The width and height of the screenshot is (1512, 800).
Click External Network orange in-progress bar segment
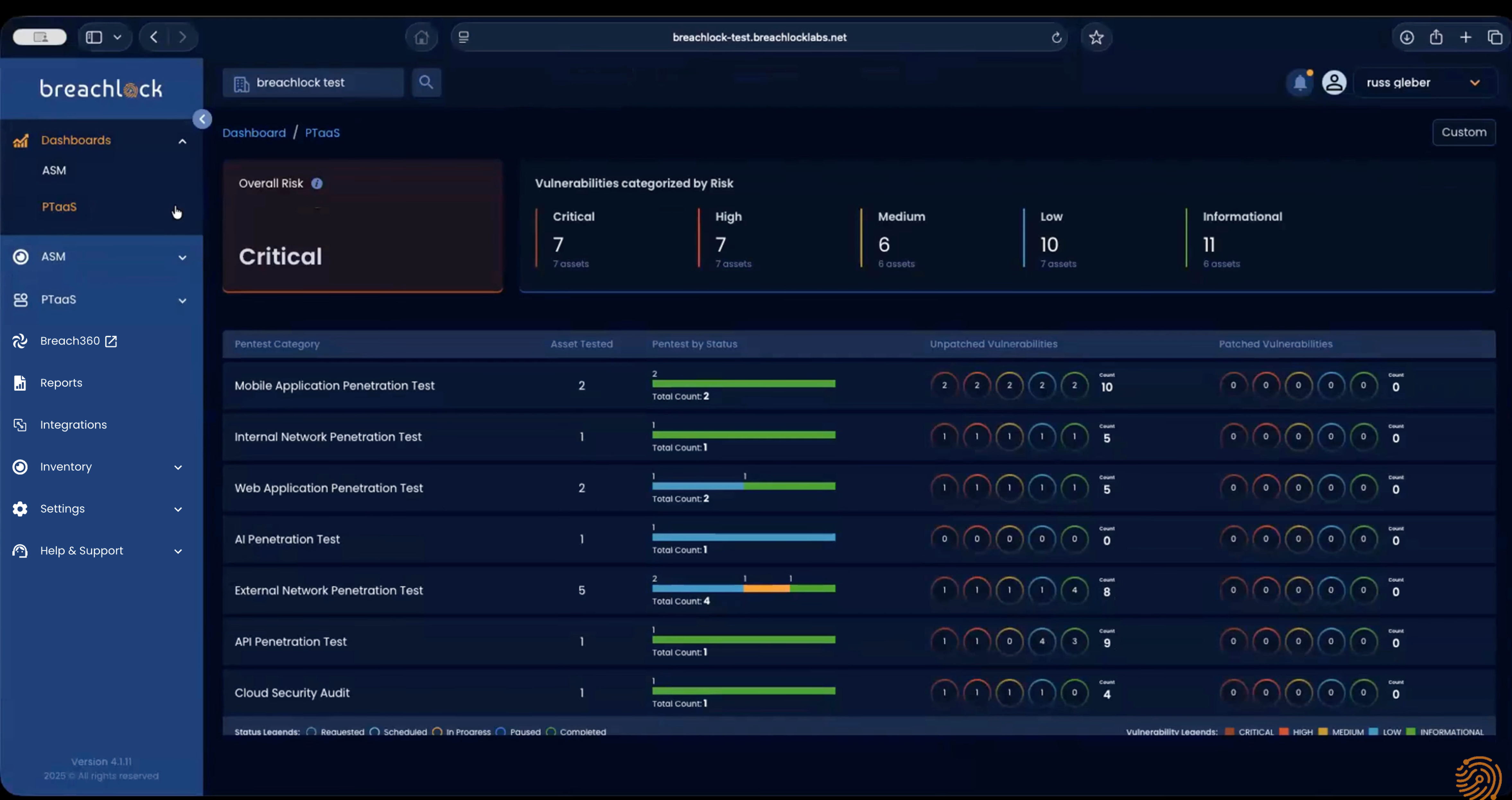point(767,588)
